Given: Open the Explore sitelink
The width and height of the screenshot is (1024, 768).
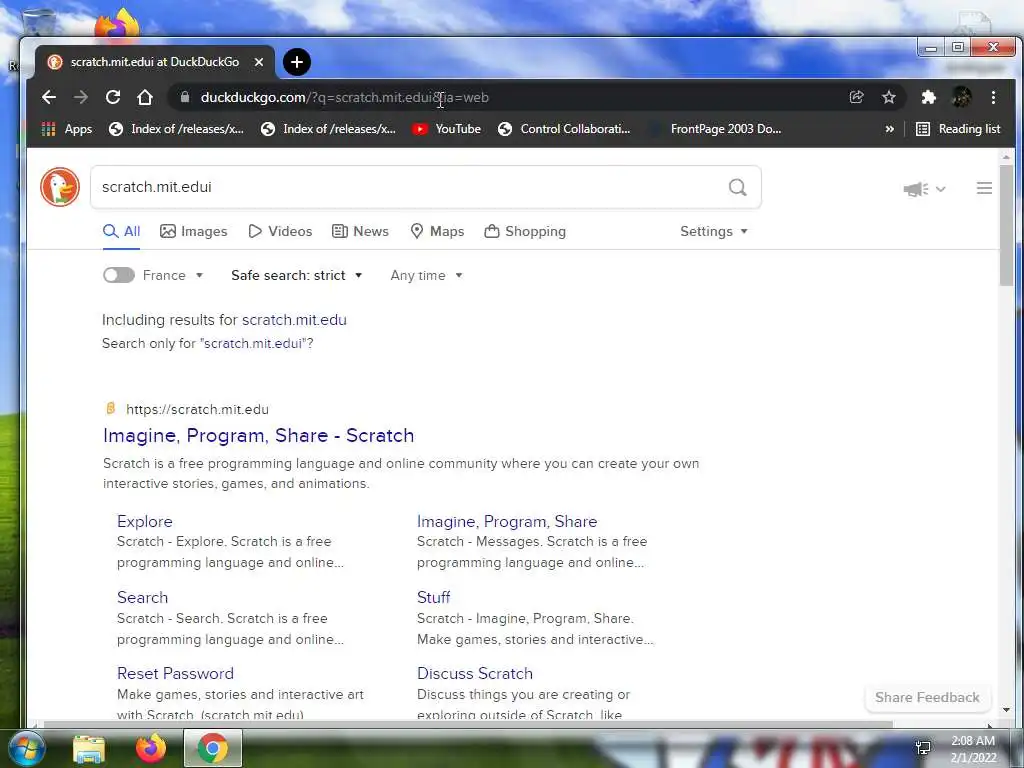Looking at the screenshot, I should [145, 521].
